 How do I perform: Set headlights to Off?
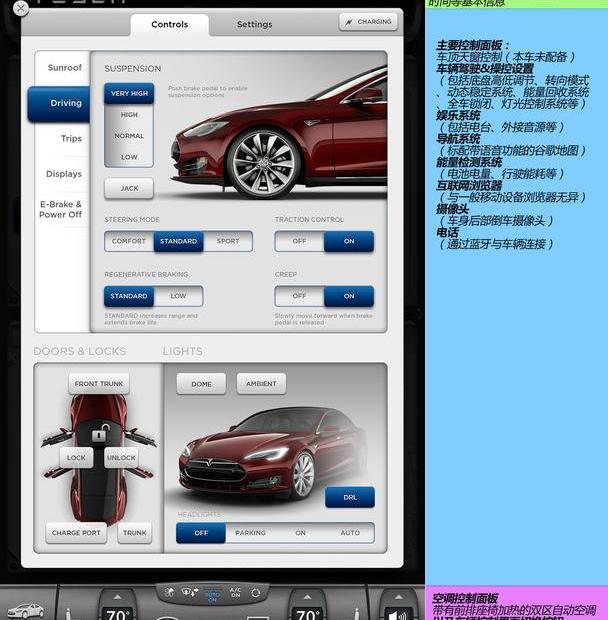pos(201,533)
